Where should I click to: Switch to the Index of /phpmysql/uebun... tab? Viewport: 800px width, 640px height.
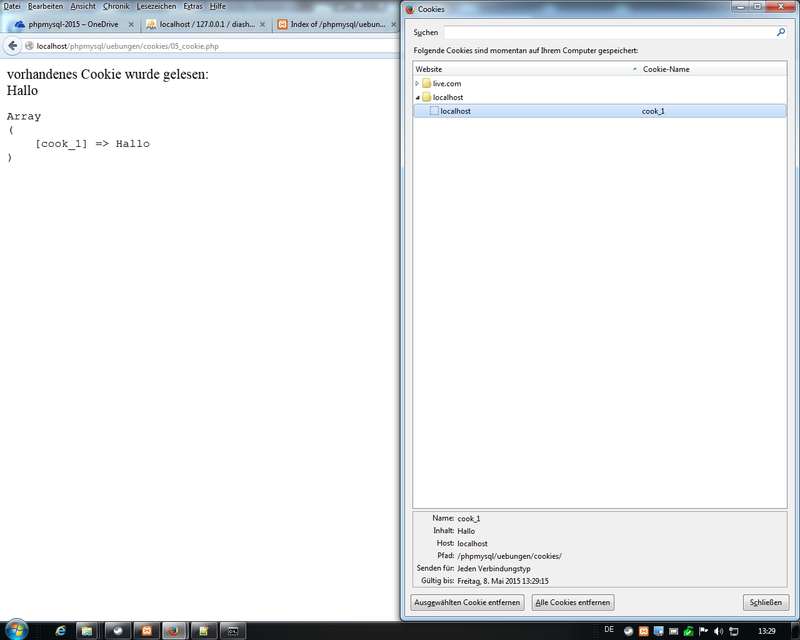pyautogui.click(x=337, y=24)
